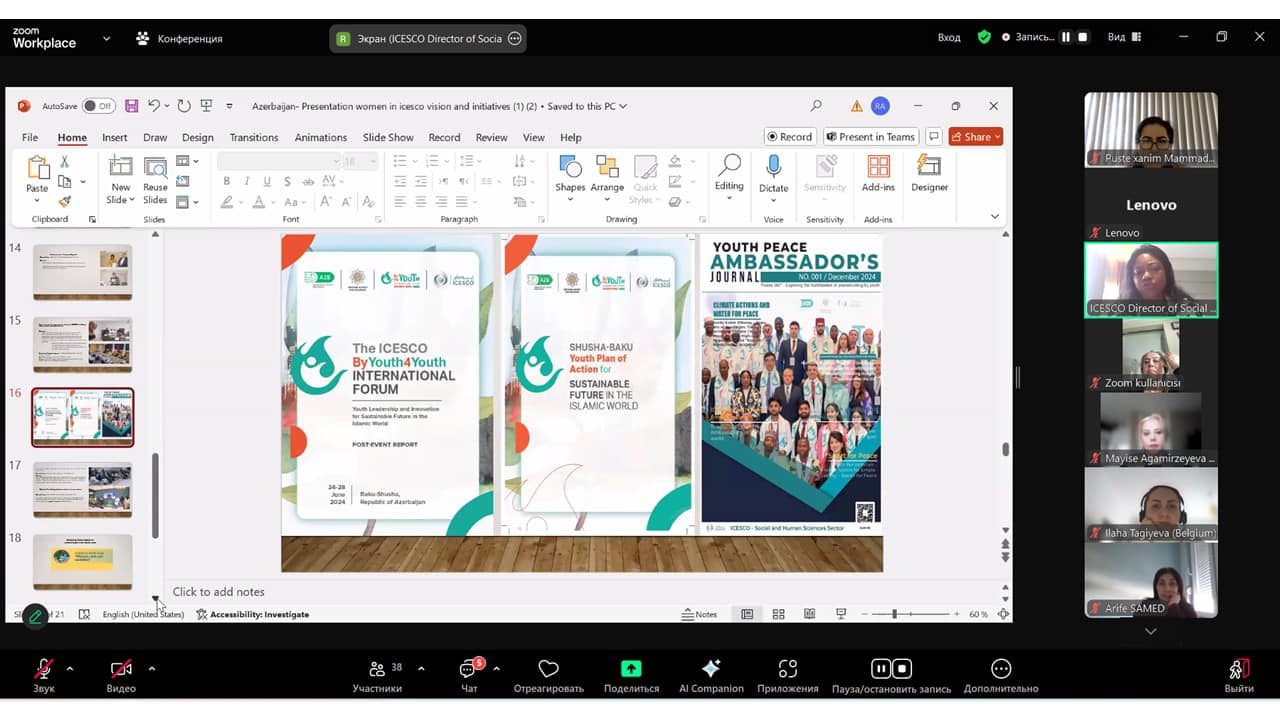Select slide 17 thumbnail
This screenshot has width=1280, height=720.
point(82,489)
